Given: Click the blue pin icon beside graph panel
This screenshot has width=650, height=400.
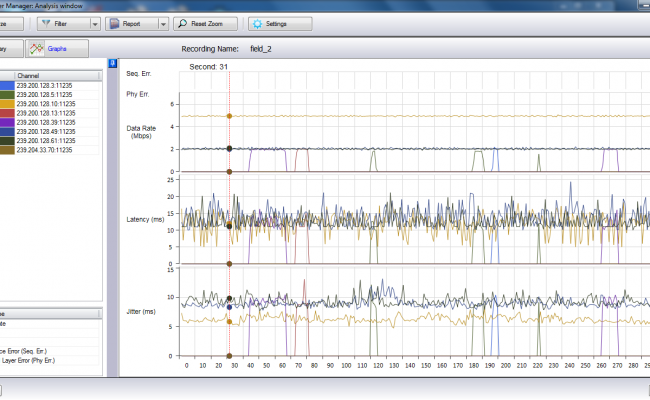Looking at the screenshot, I should [x=112, y=63].
